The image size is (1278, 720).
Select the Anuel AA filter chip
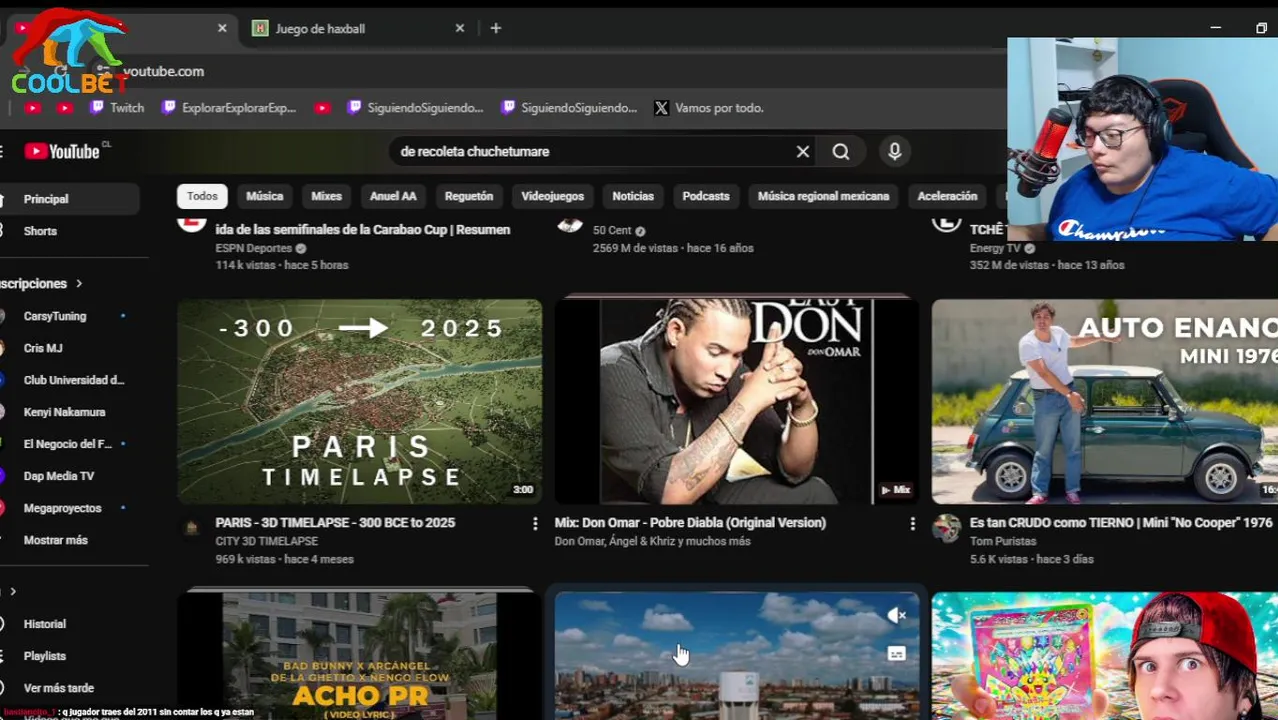click(393, 196)
